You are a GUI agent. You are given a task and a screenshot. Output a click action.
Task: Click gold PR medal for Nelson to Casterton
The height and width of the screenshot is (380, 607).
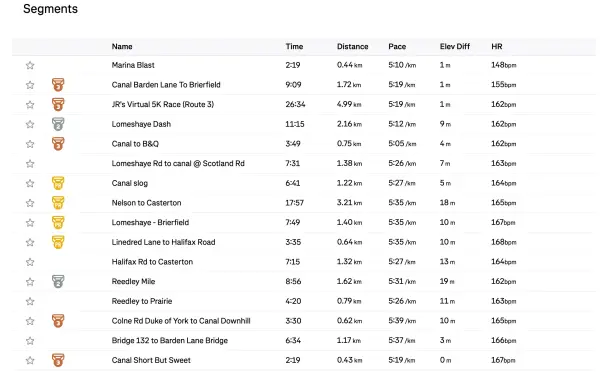(x=58, y=202)
